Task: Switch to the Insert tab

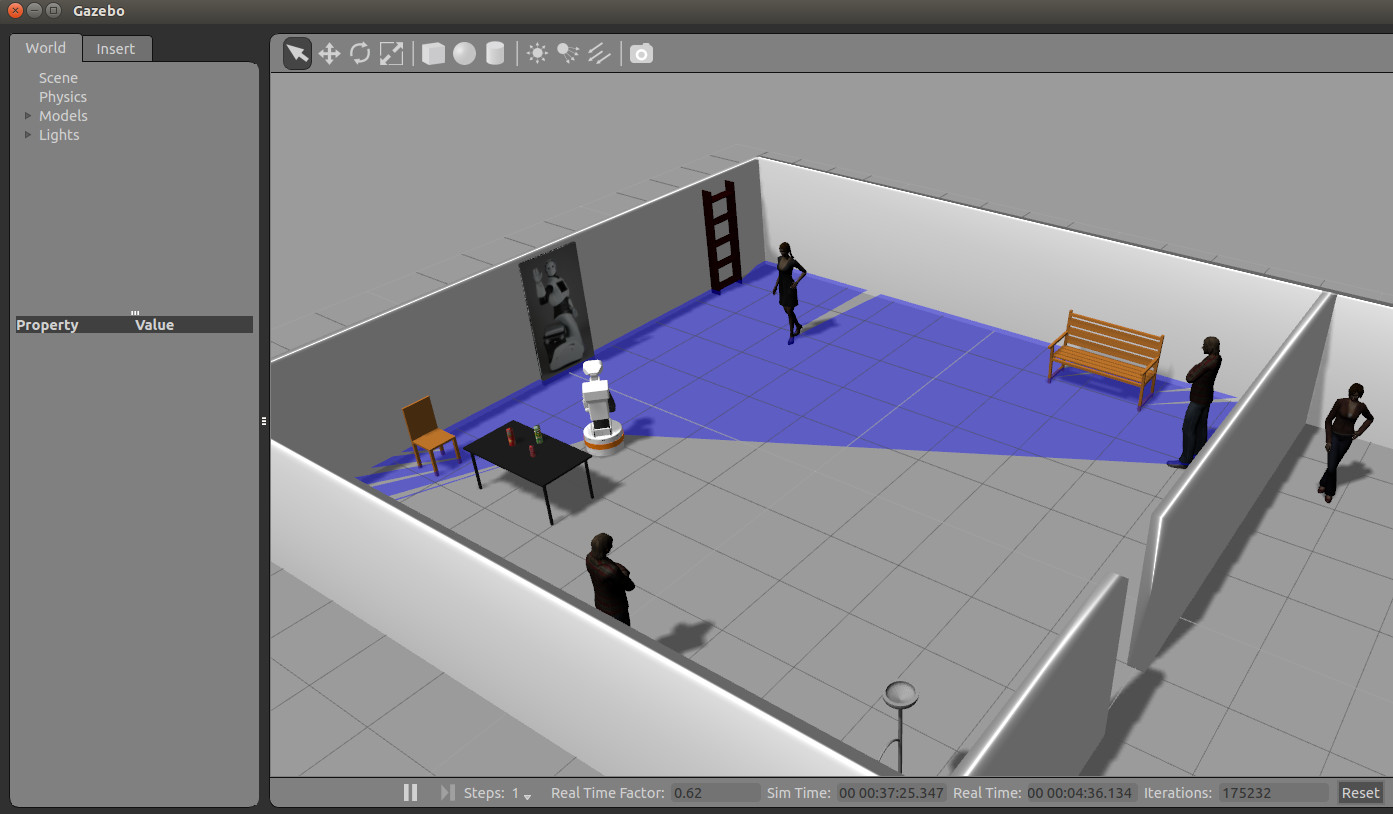Action: pyautogui.click(x=116, y=49)
